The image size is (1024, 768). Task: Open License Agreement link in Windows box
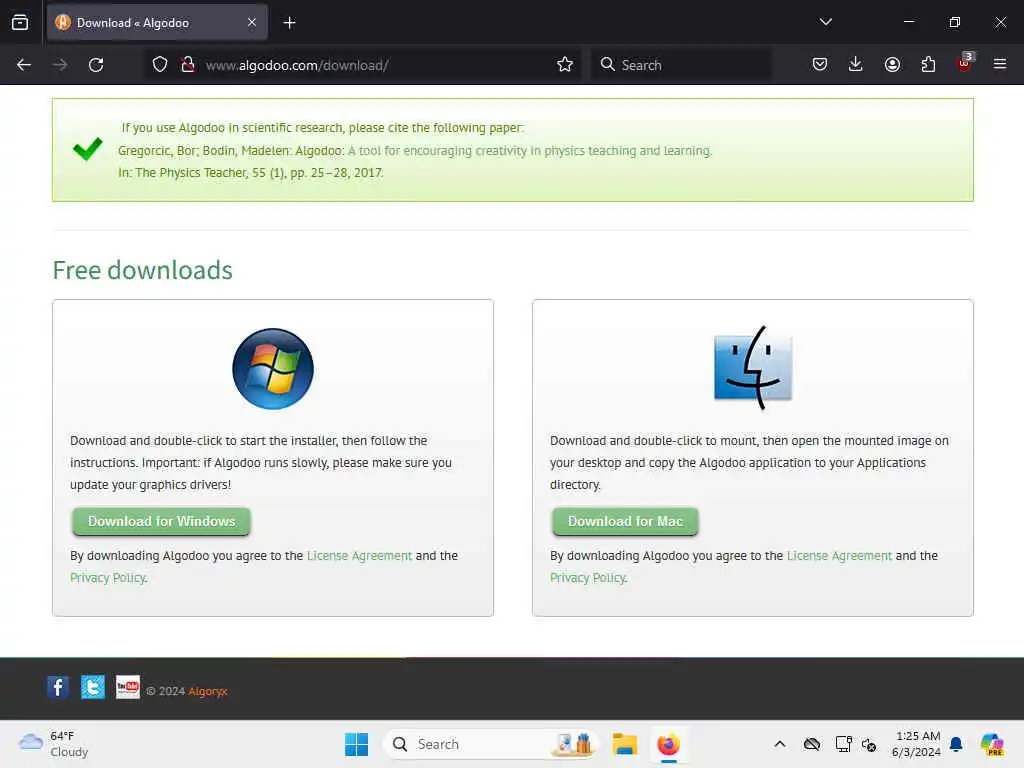(x=359, y=556)
